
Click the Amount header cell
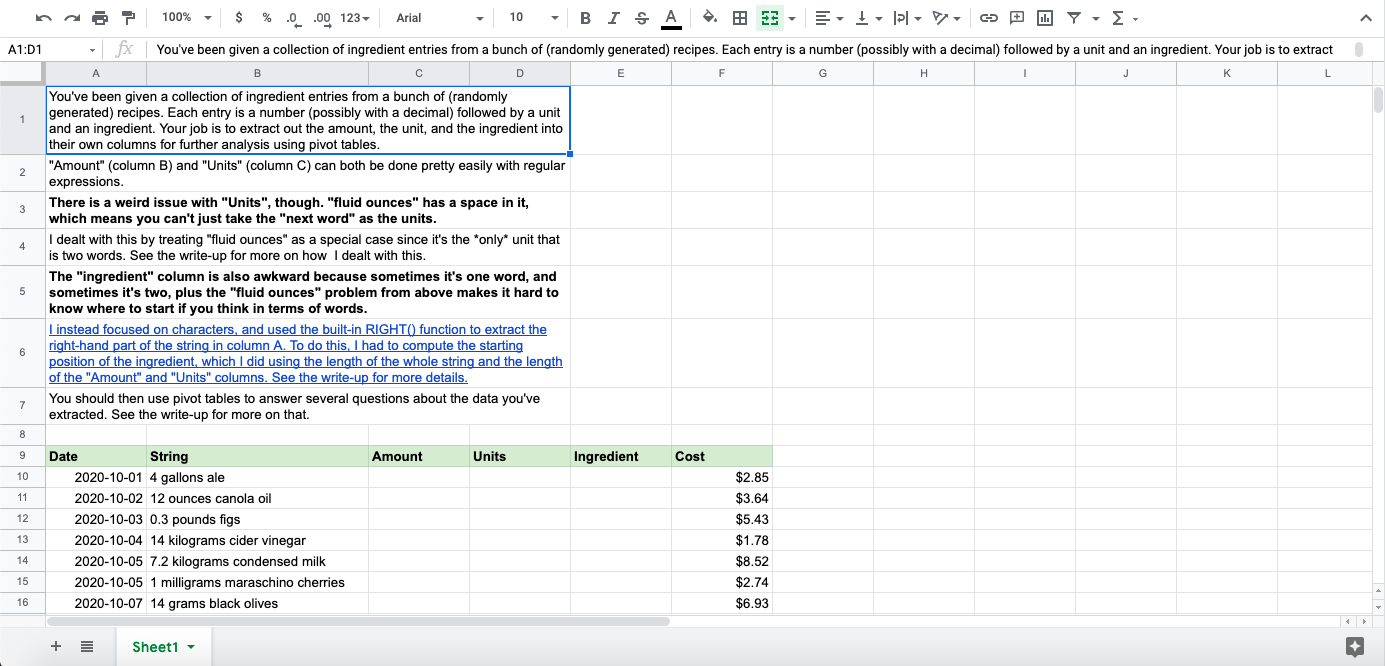(419, 456)
